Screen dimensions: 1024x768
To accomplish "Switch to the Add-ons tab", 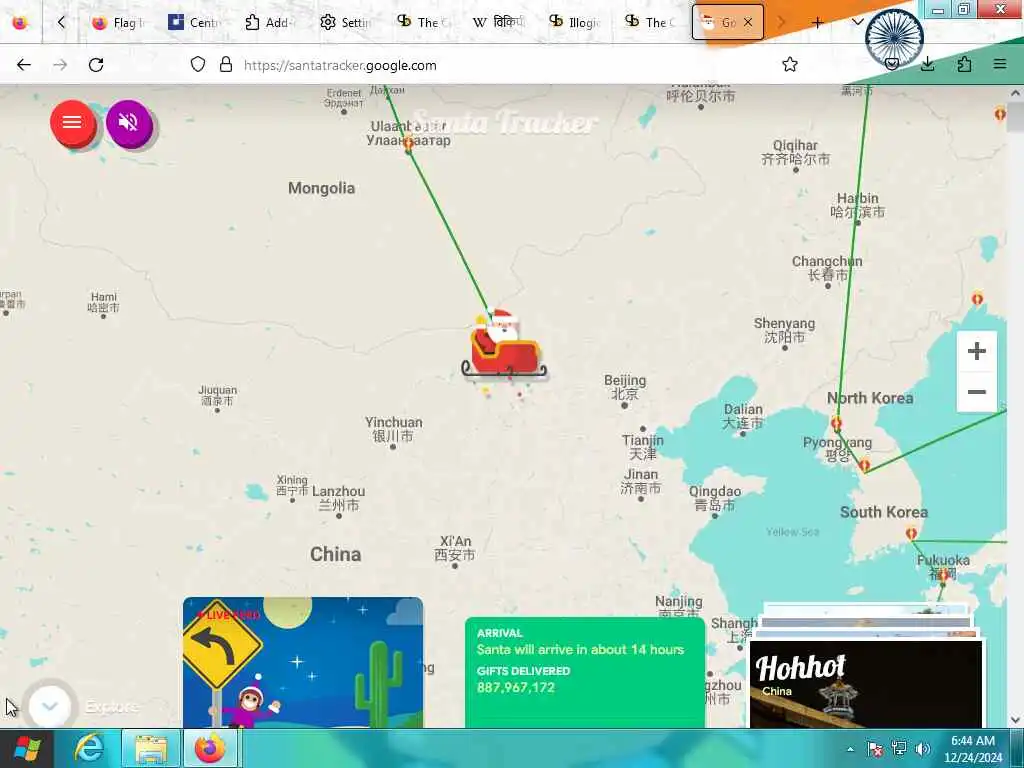I will (x=270, y=23).
